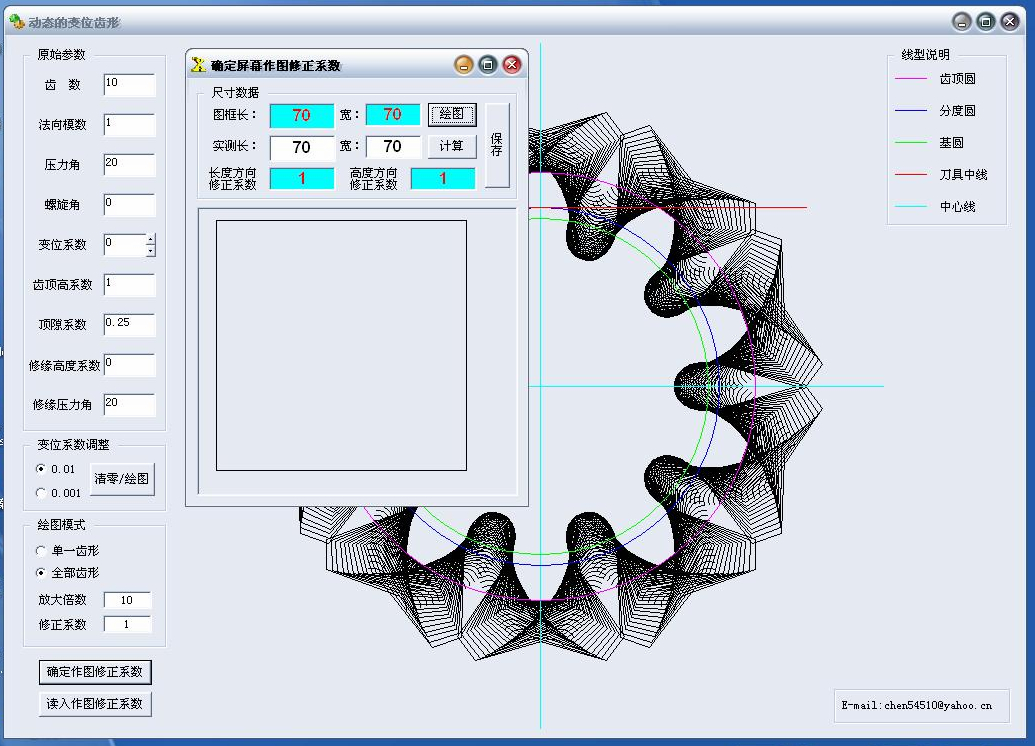Click the 读入作图修正系数 button
This screenshot has width=1035, height=746.
click(x=95, y=704)
